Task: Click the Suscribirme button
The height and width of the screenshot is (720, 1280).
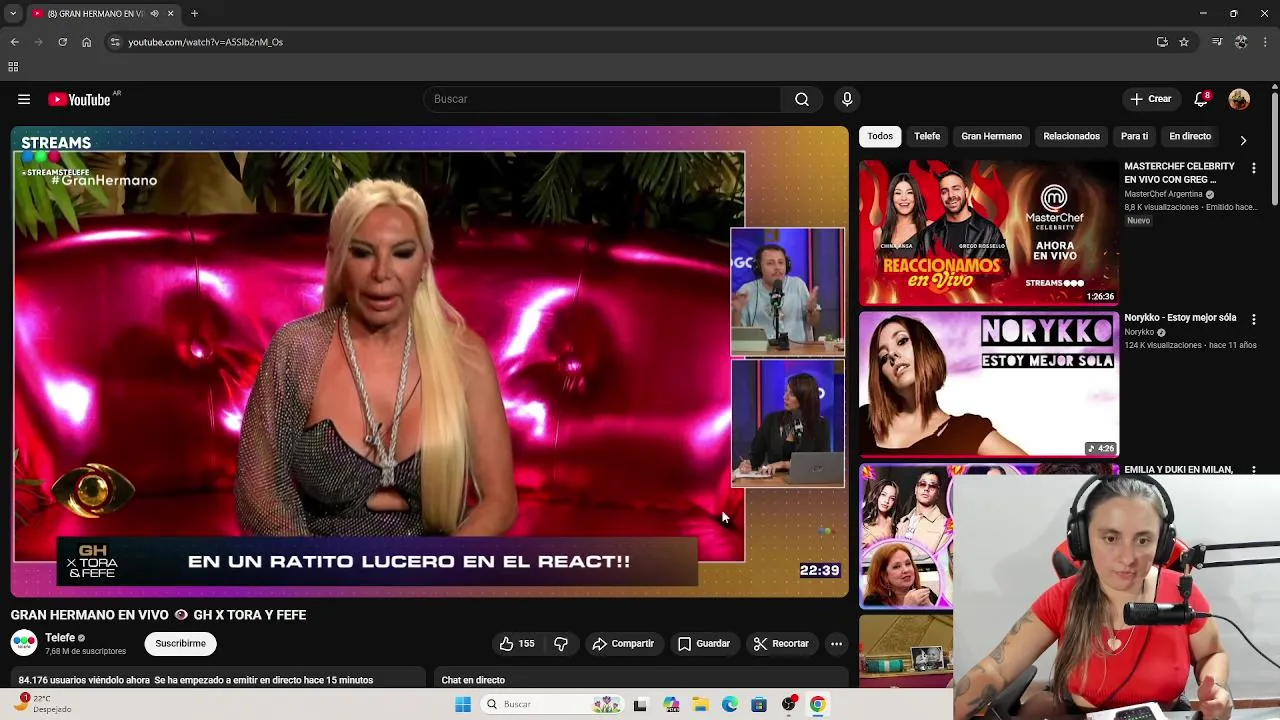Action: [x=180, y=644]
